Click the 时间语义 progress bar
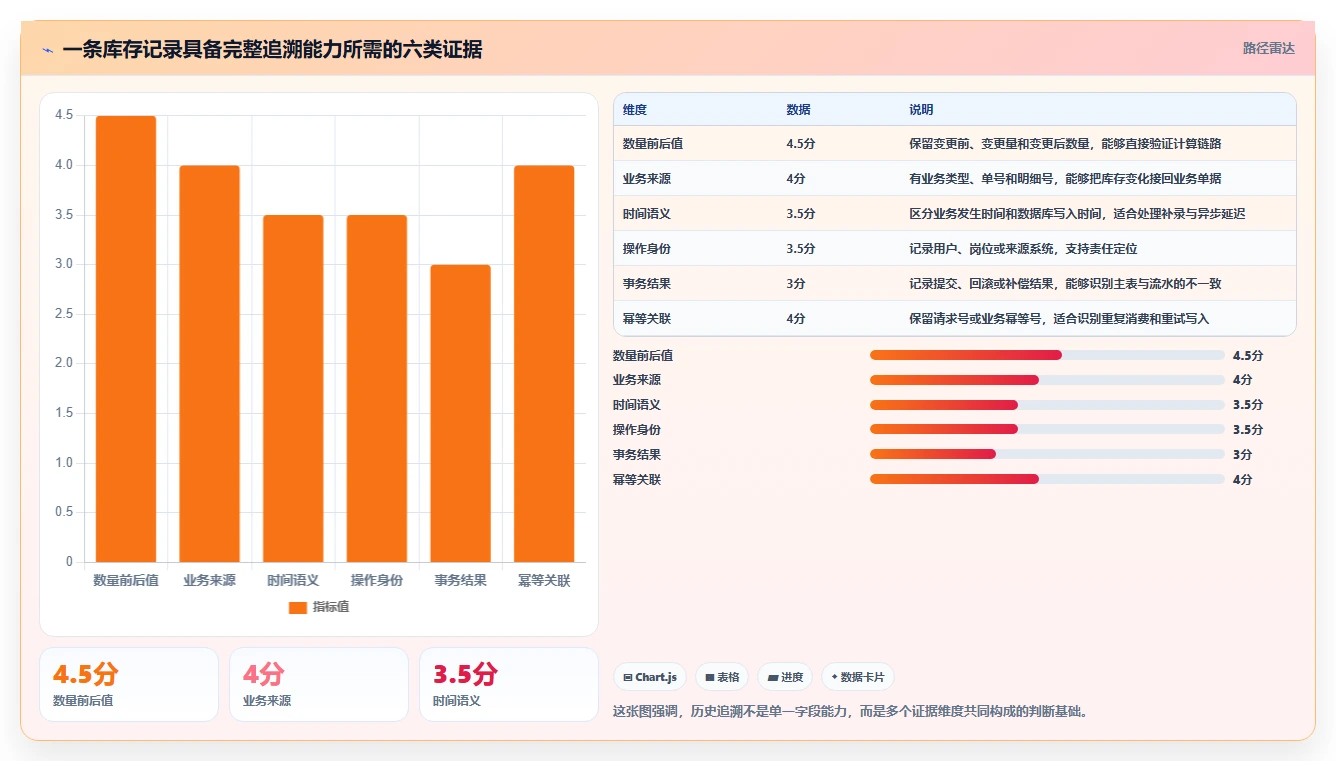The width and height of the screenshot is (1336, 761). pos(1047,405)
